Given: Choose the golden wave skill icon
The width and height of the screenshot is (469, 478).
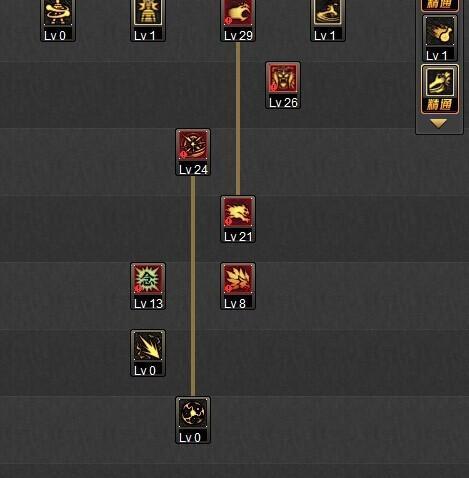Looking at the screenshot, I should tap(328, 12).
